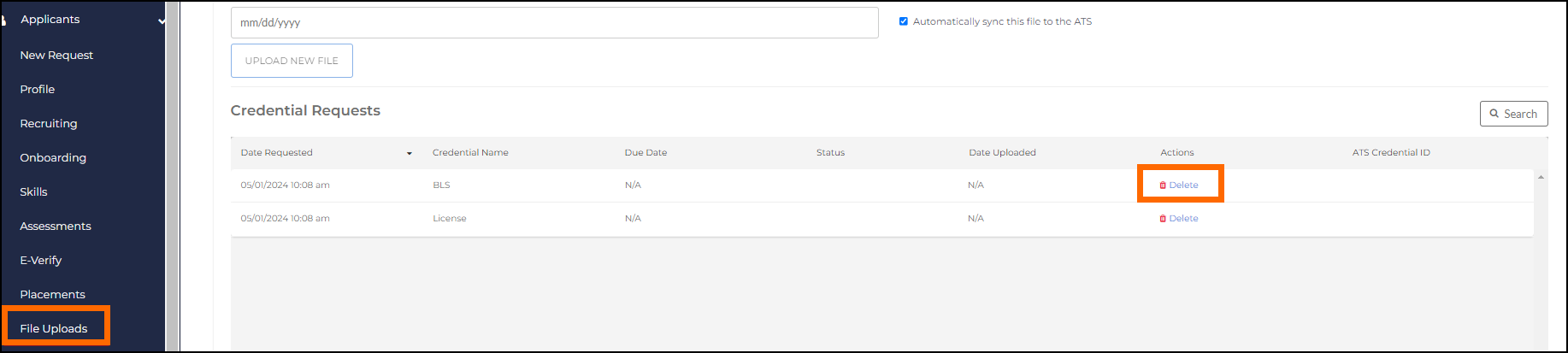Sort by the Date Requested arrow
1568x353 pixels.
410,153
